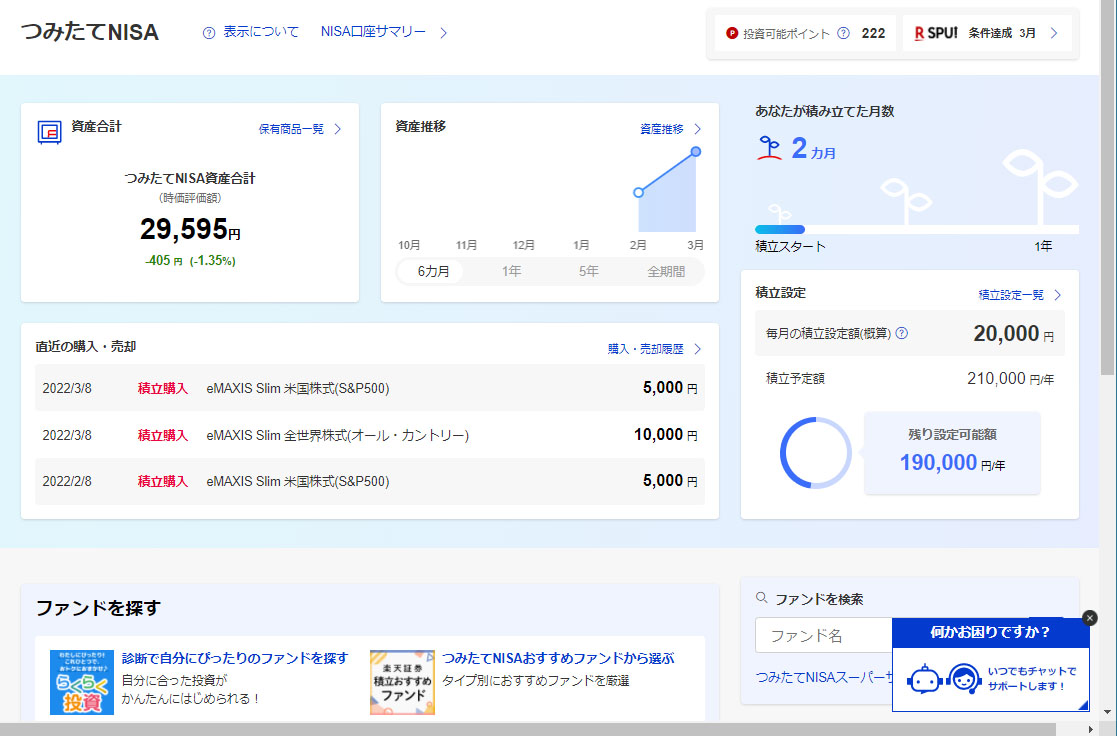Click help icon next to 表示について
The width and height of the screenshot is (1117, 736).
(x=209, y=32)
